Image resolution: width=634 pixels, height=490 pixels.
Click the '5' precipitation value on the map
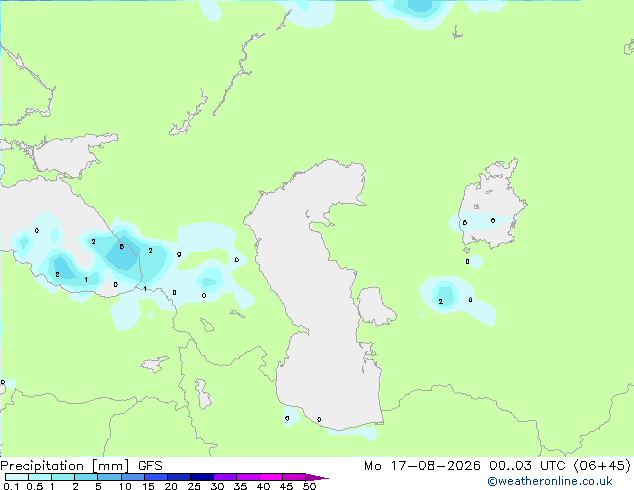(x=121, y=247)
